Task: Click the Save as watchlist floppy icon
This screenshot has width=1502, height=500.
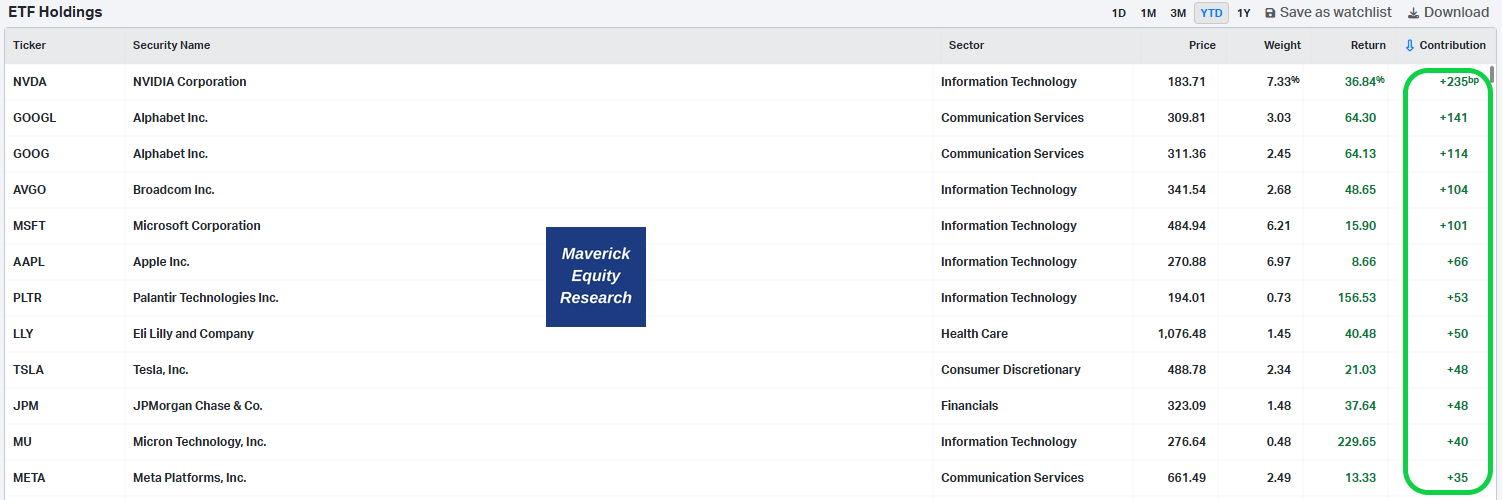Action: (x=1270, y=13)
